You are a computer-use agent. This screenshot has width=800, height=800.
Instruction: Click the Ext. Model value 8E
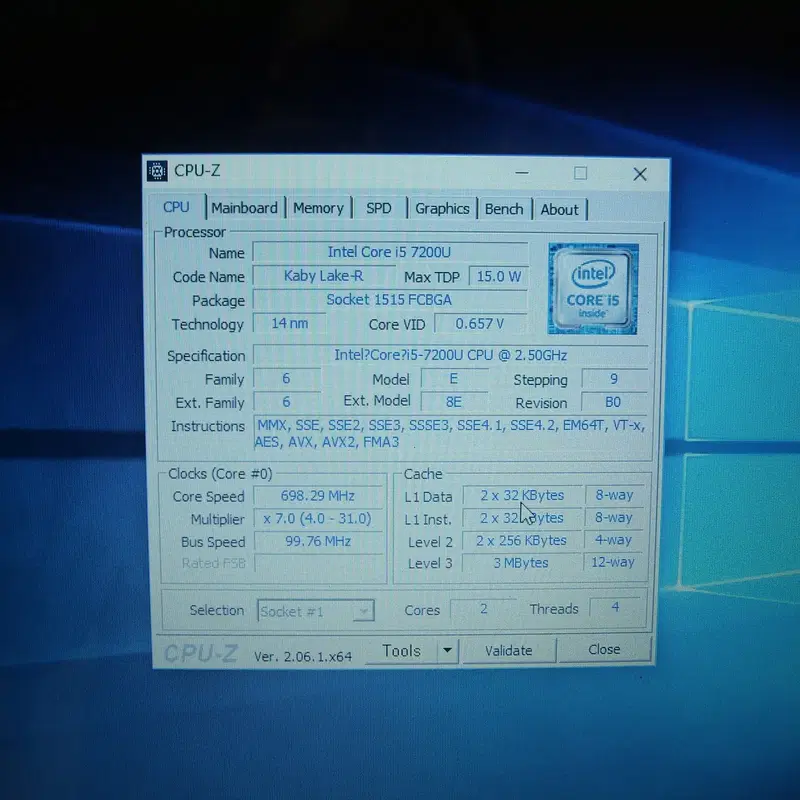coord(454,402)
